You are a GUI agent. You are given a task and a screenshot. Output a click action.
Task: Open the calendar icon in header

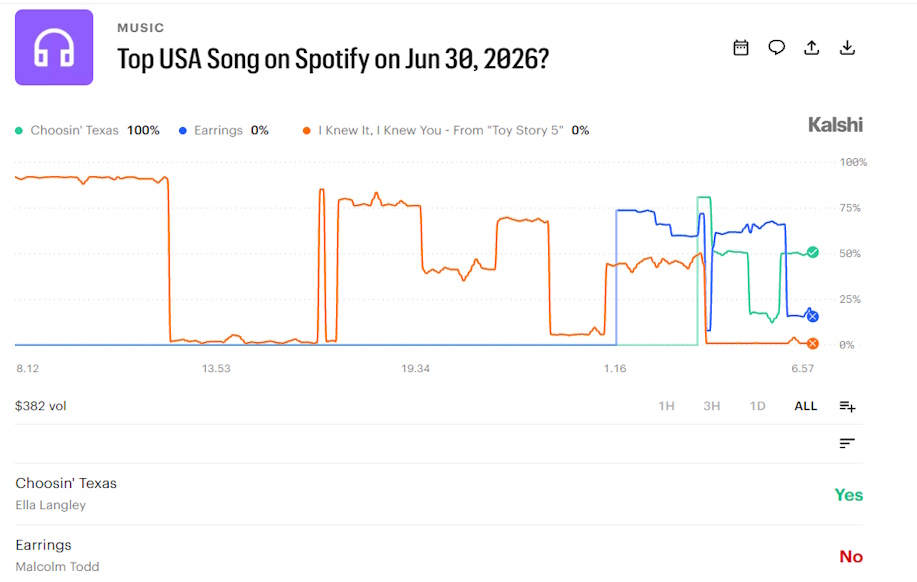(741, 47)
